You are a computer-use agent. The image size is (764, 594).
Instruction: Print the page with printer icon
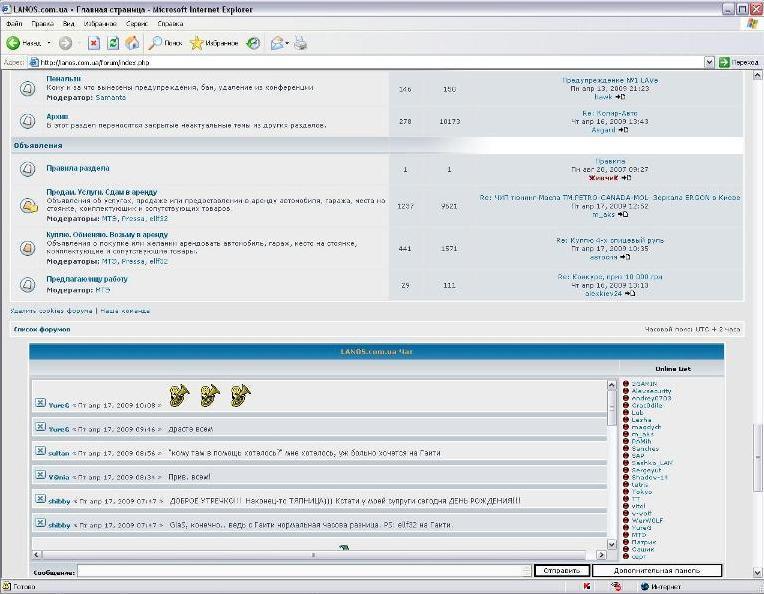click(x=301, y=43)
